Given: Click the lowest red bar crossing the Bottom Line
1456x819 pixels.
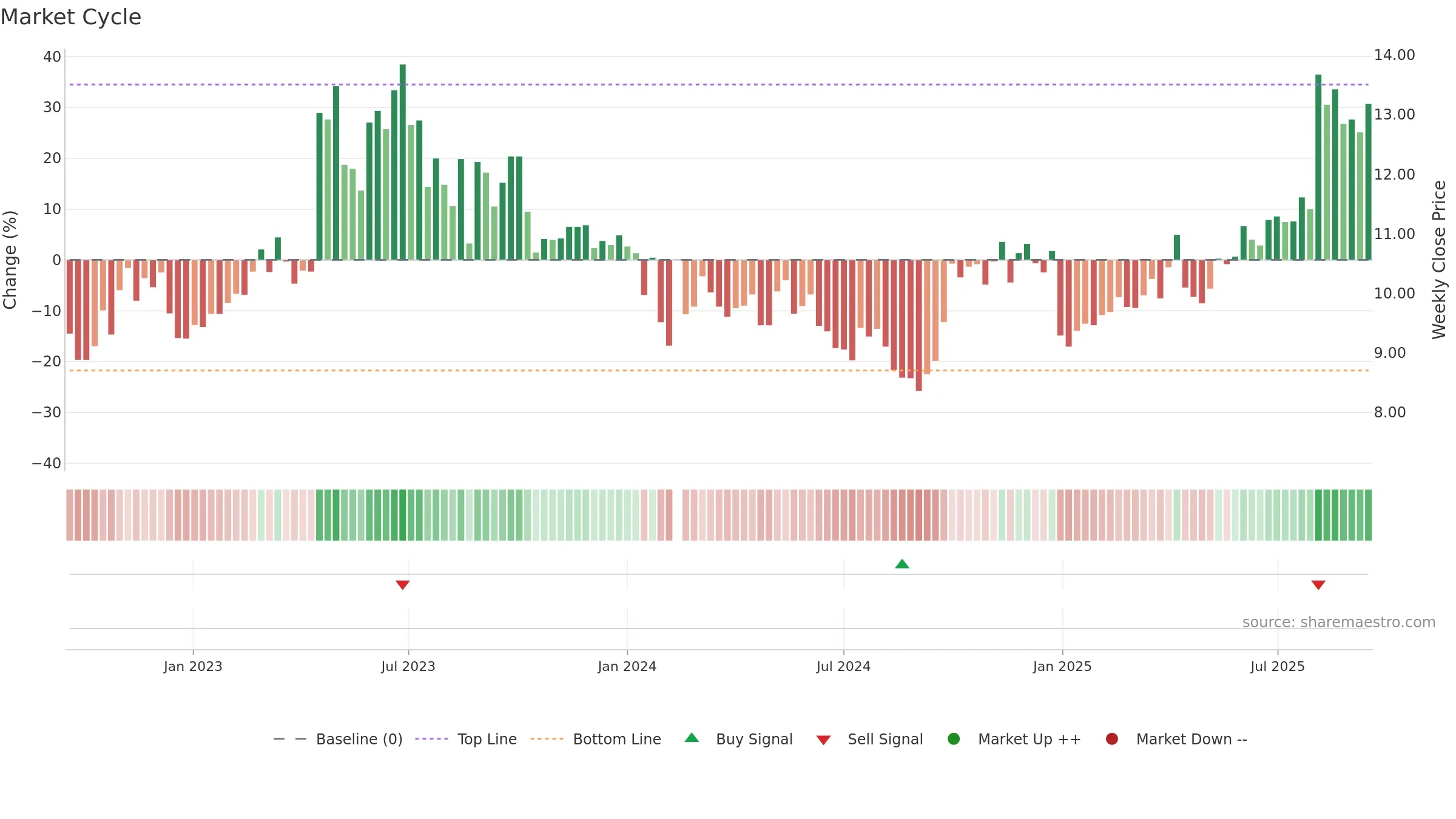Looking at the screenshot, I should tap(919, 325).
